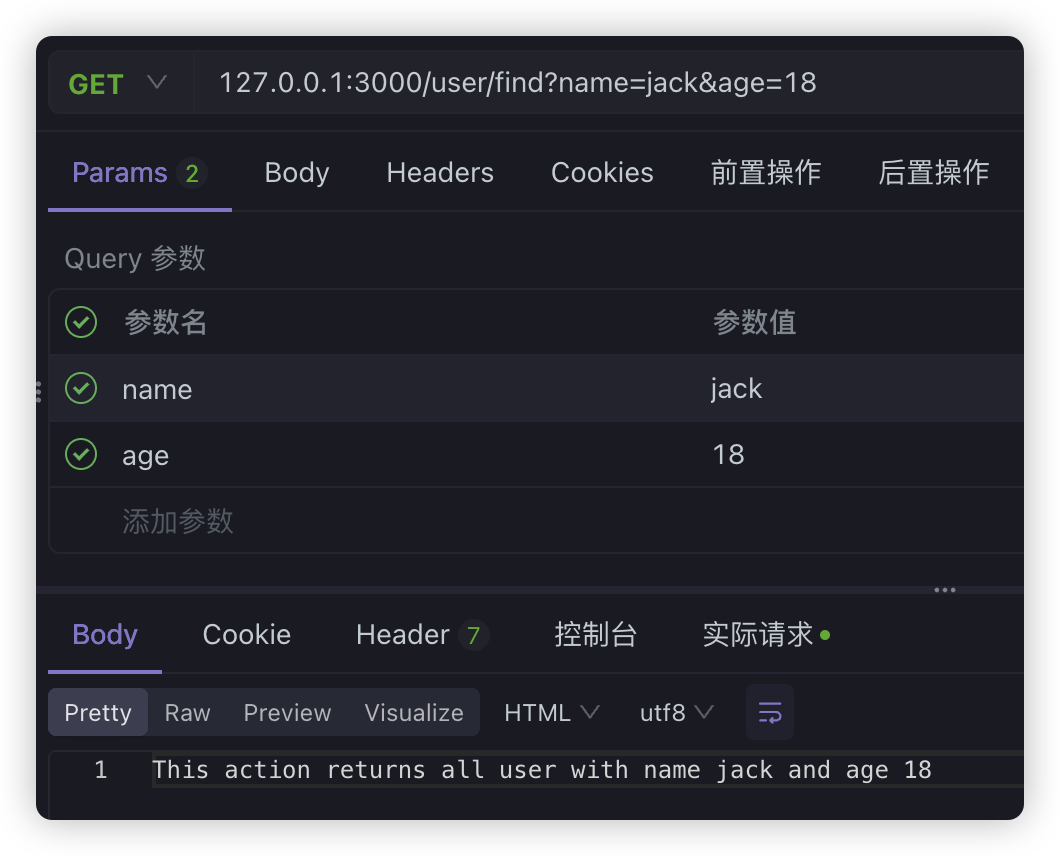This screenshot has height=856, width=1060.
Task: Click the 添加参数 placeholder field
Action: tap(178, 521)
